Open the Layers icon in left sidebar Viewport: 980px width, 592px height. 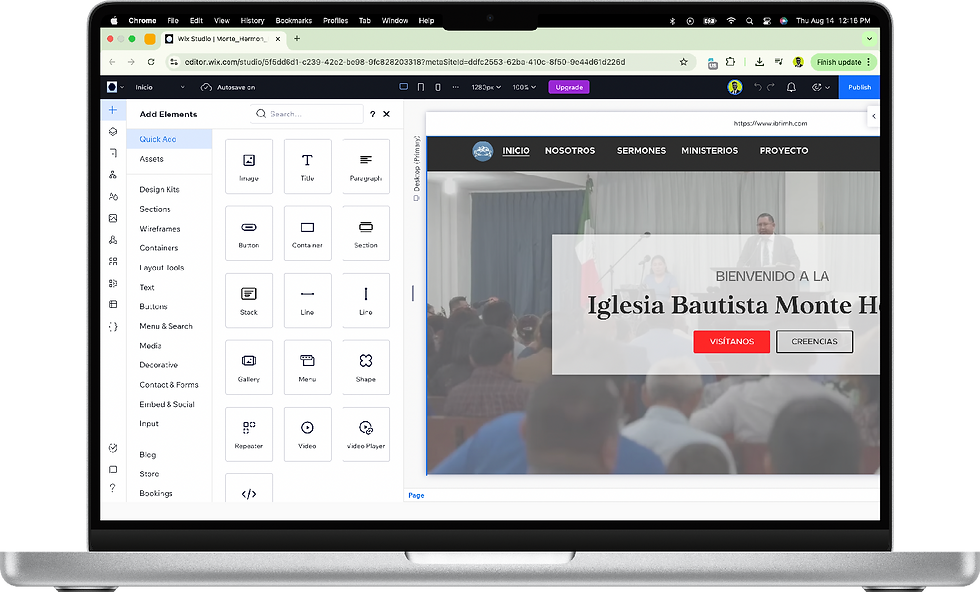click(112, 131)
